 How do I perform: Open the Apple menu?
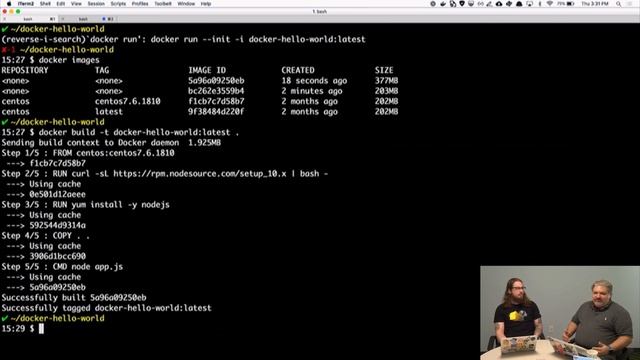(x=9, y=4)
